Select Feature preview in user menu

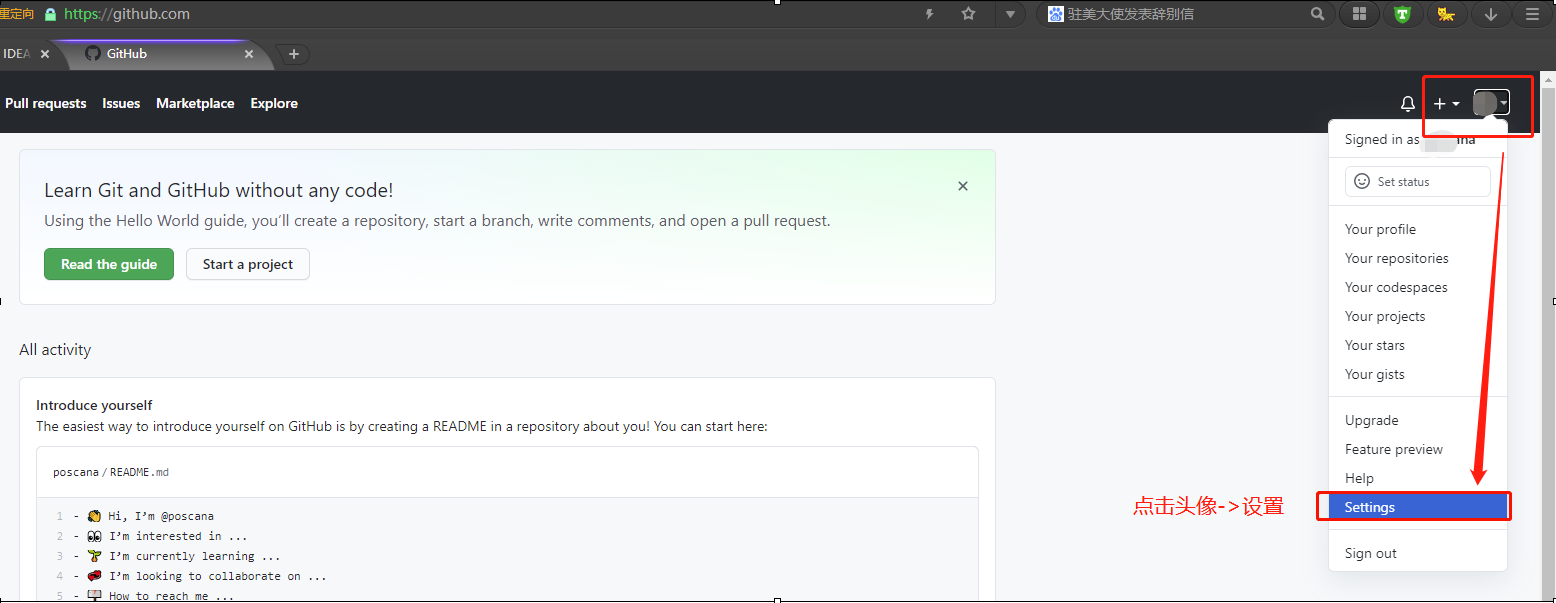1418,449
